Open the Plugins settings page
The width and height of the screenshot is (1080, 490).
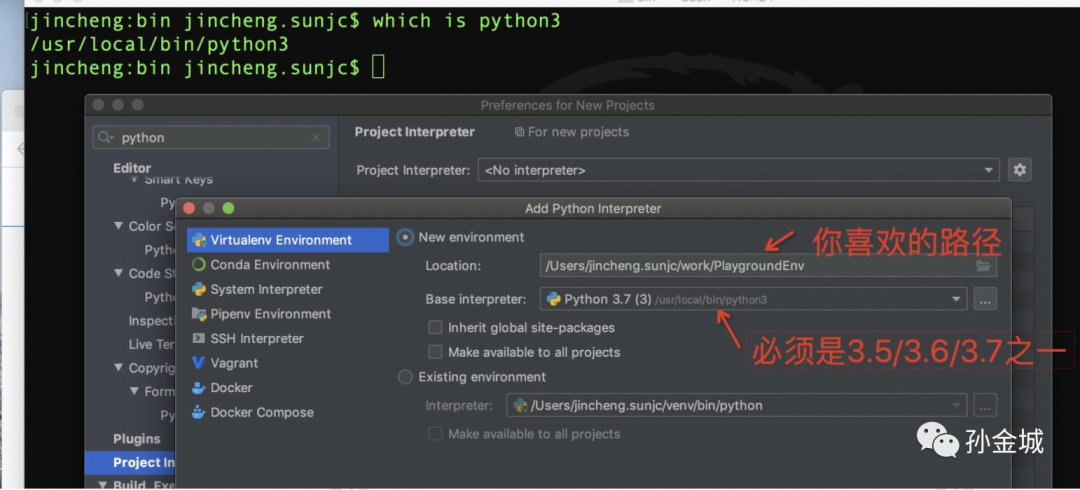point(136,439)
